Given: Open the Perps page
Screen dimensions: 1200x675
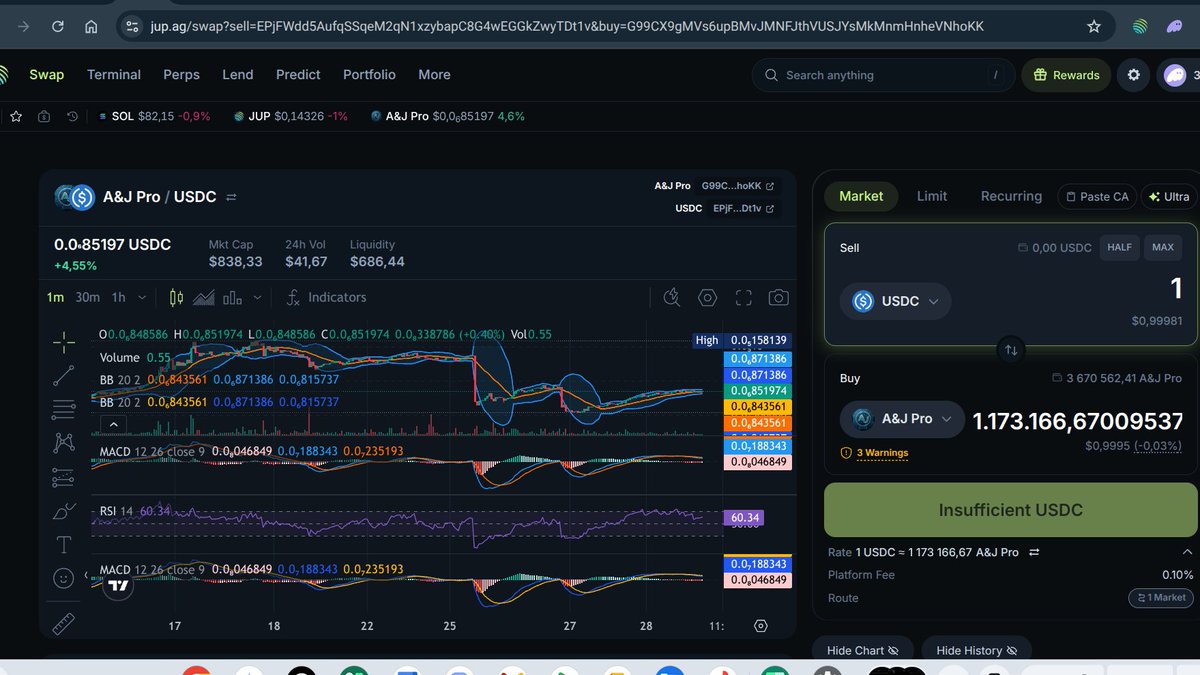Looking at the screenshot, I should [x=181, y=75].
